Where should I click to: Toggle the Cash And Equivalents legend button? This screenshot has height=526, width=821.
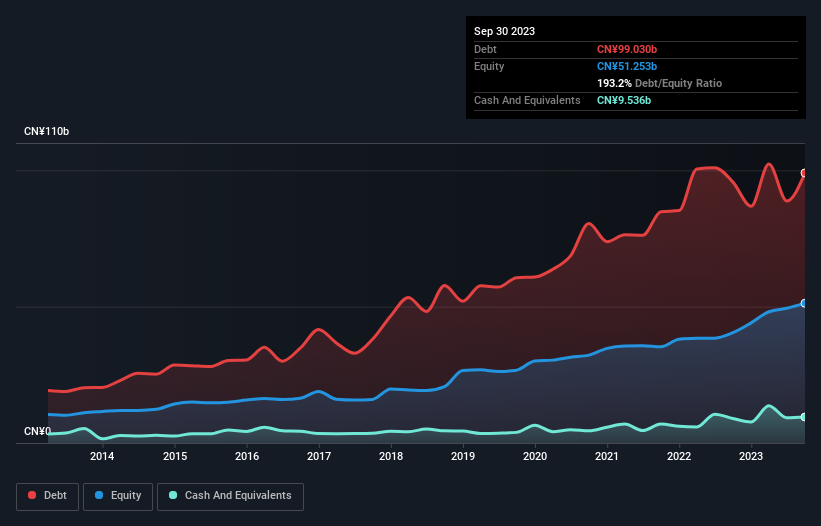point(230,496)
